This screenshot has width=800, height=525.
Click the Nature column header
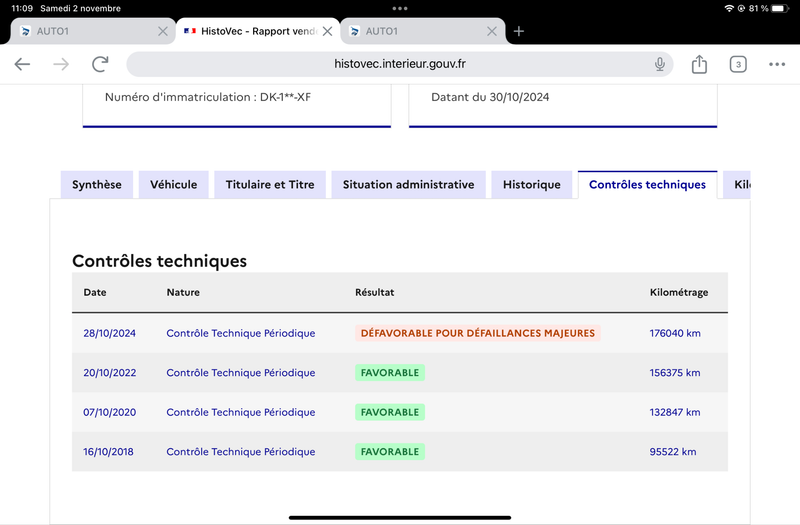click(x=183, y=292)
